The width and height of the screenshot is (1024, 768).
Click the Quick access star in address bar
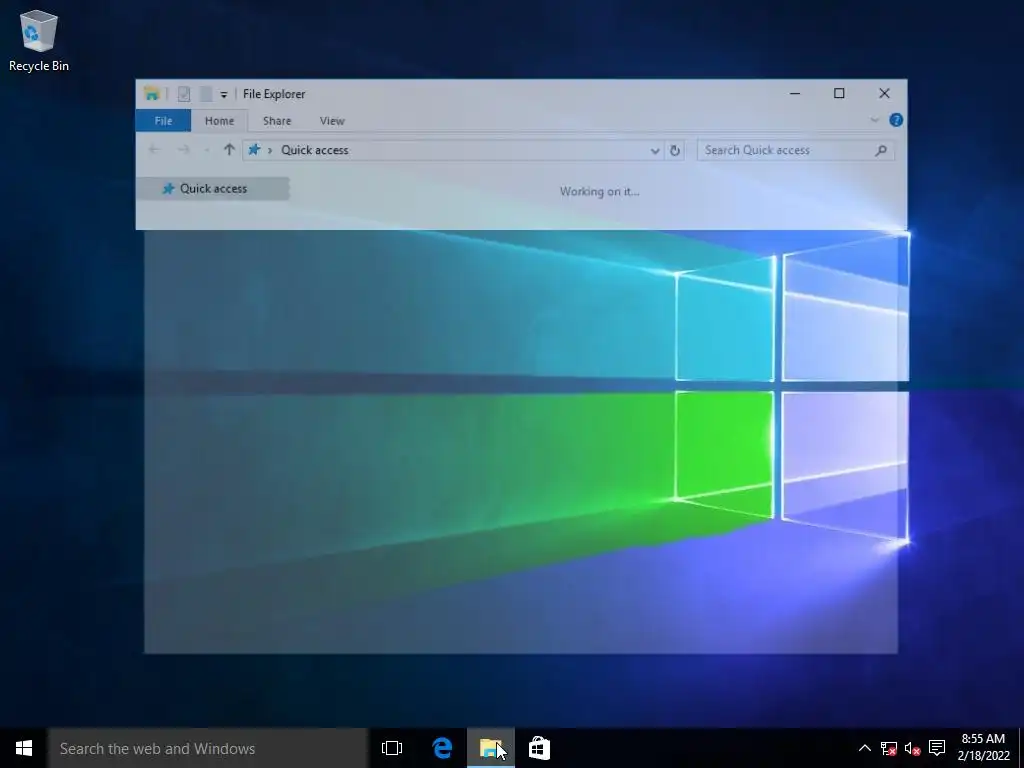[254, 150]
